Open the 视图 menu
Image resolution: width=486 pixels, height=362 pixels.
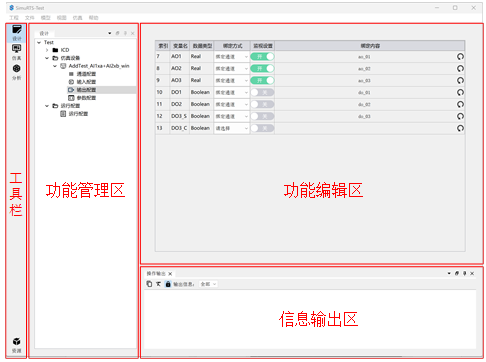coord(61,18)
